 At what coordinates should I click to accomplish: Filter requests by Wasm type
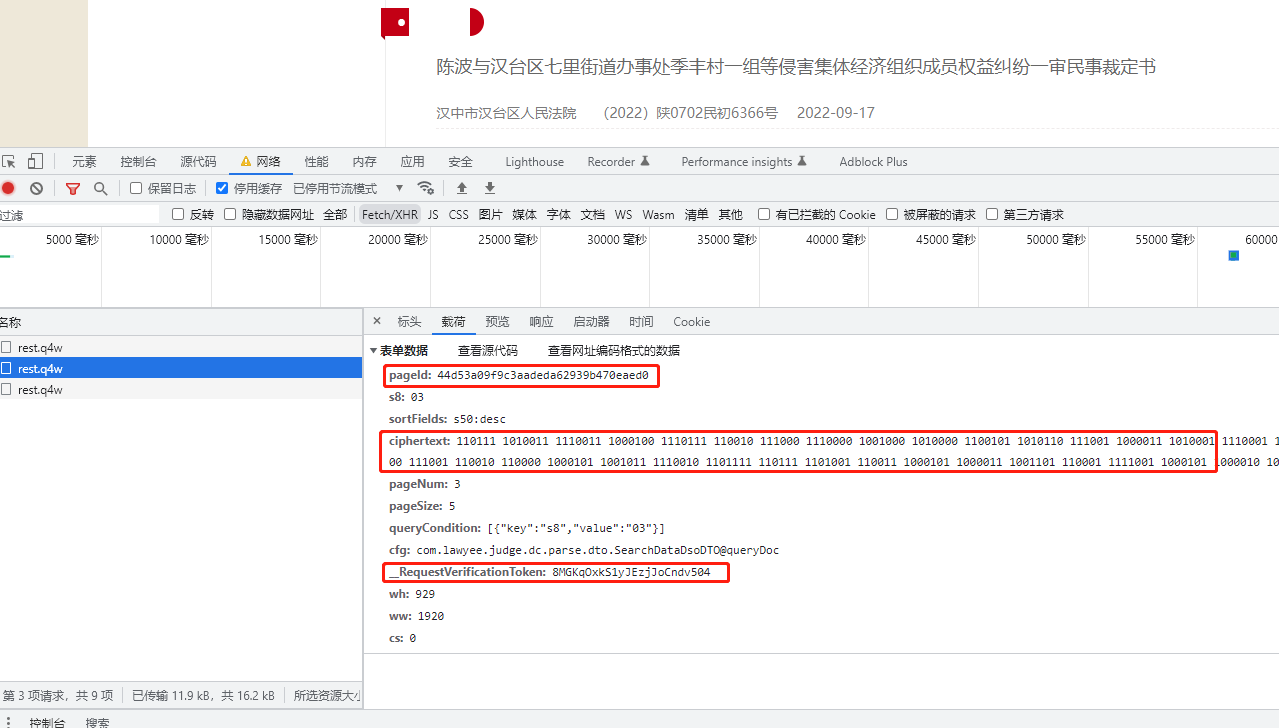(x=658, y=214)
